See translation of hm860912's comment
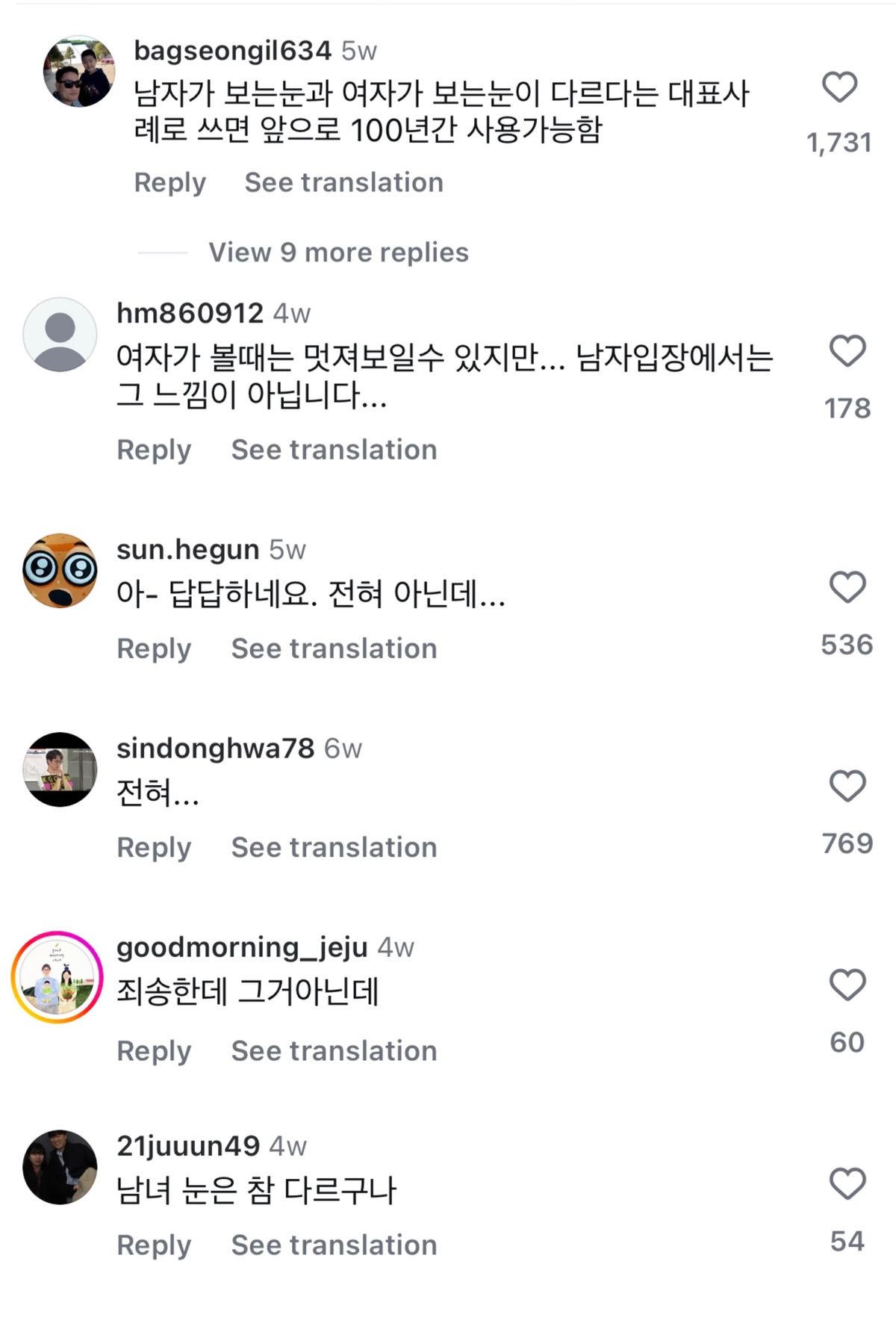This screenshot has width=896, height=1341. [x=332, y=449]
